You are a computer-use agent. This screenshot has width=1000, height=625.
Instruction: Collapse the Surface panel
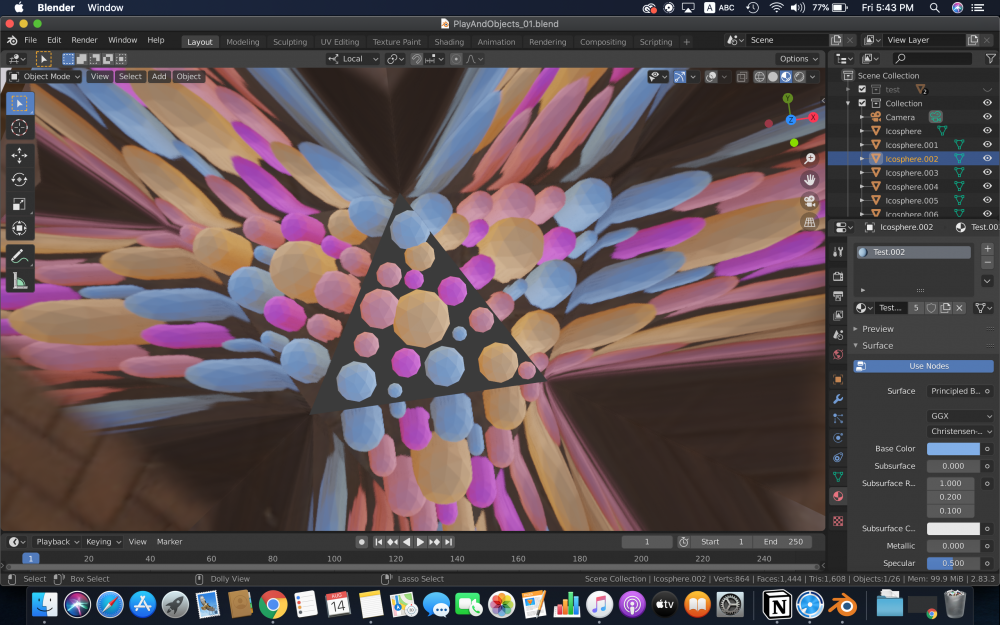(877, 346)
